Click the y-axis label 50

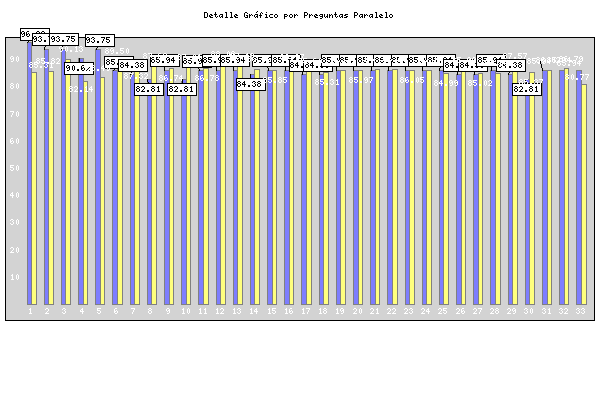pyautogui.click(x=15, y=168)
